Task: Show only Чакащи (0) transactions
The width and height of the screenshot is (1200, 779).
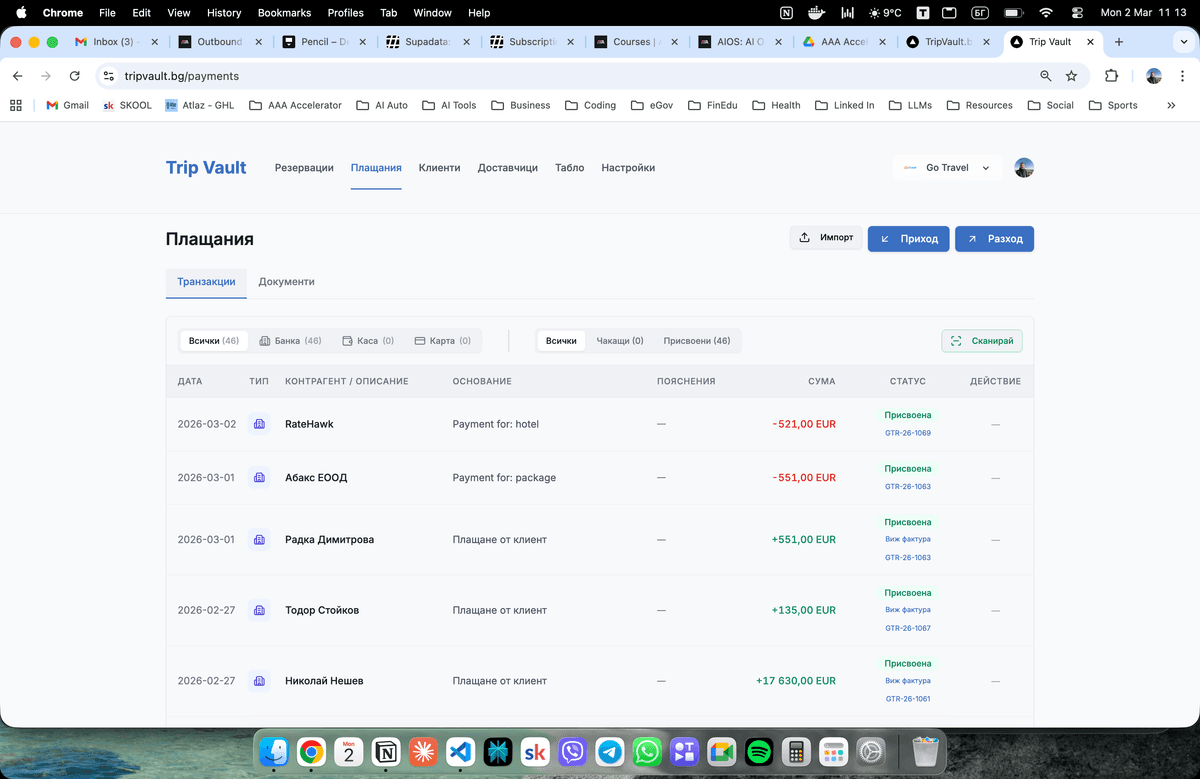Action: point(619,341)
